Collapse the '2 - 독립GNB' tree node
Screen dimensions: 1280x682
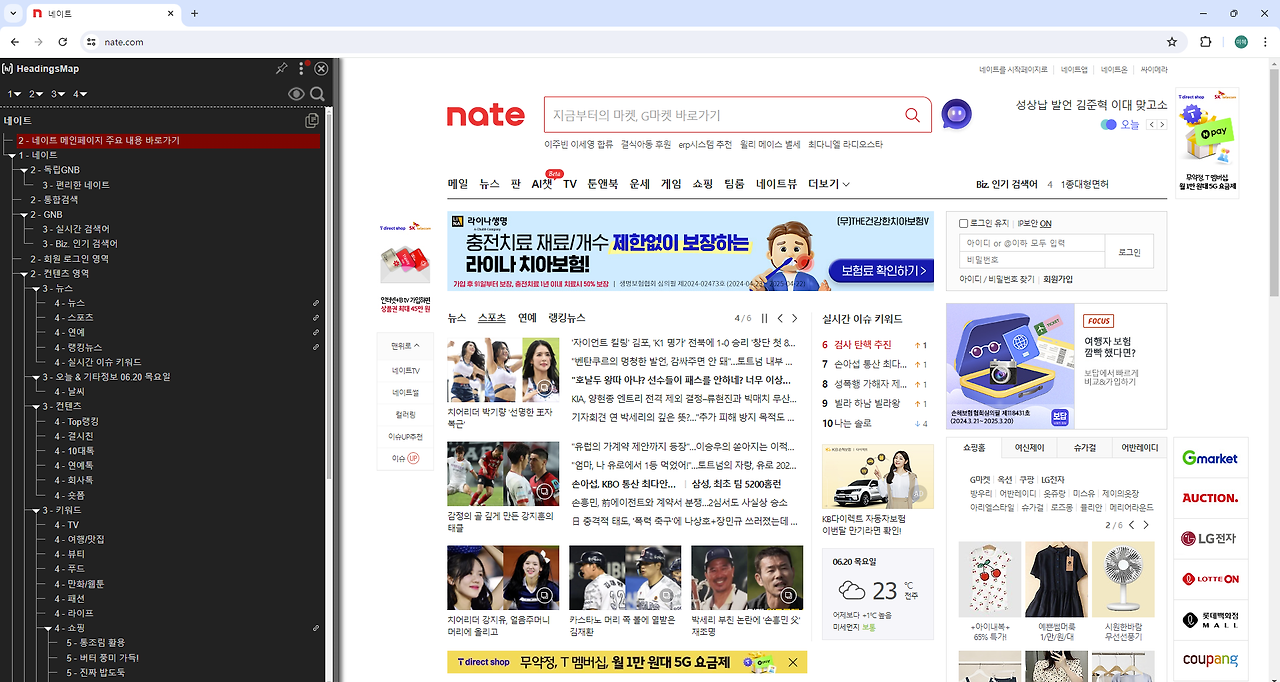click(x=23, y=171)
